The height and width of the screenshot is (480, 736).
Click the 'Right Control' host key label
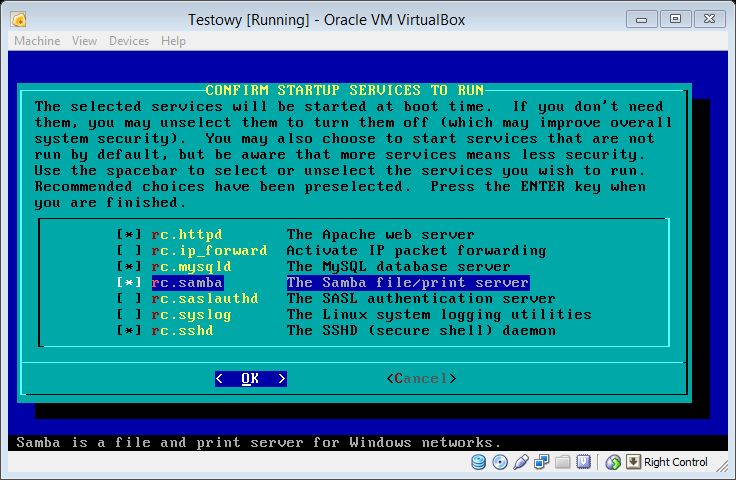click(x=675, y=462)
